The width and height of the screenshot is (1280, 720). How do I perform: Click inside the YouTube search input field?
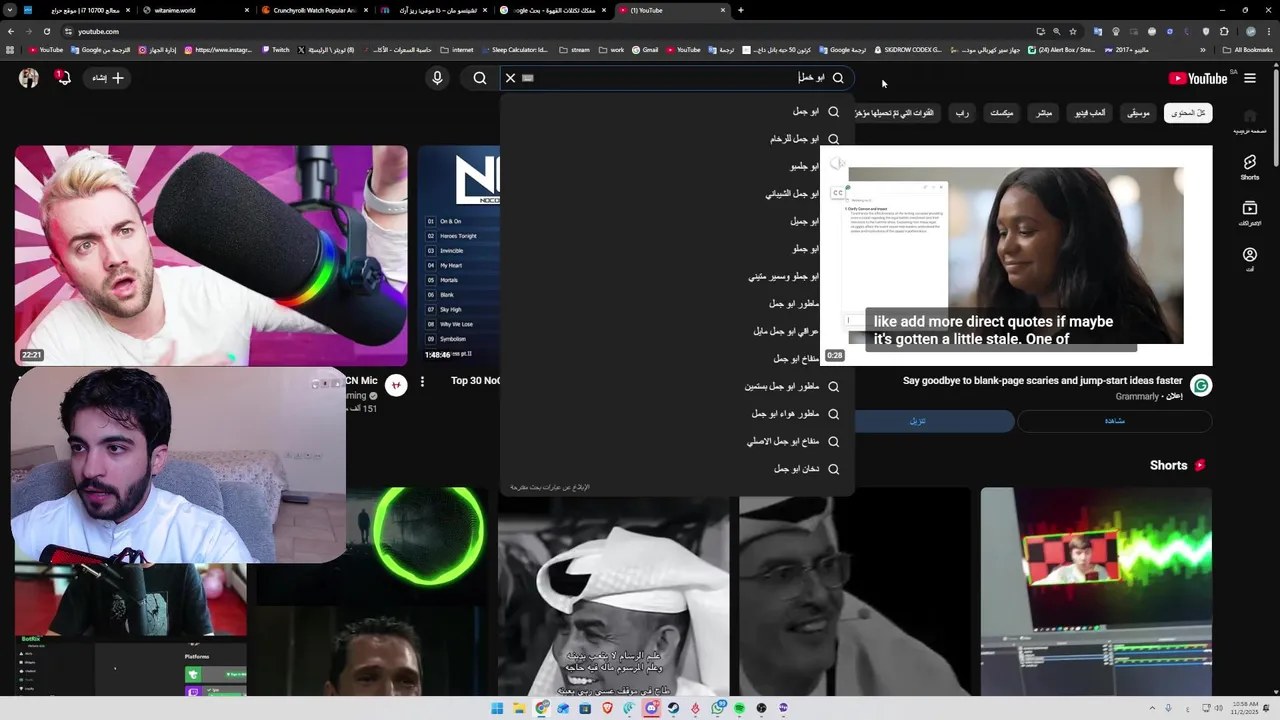point(675,78)
